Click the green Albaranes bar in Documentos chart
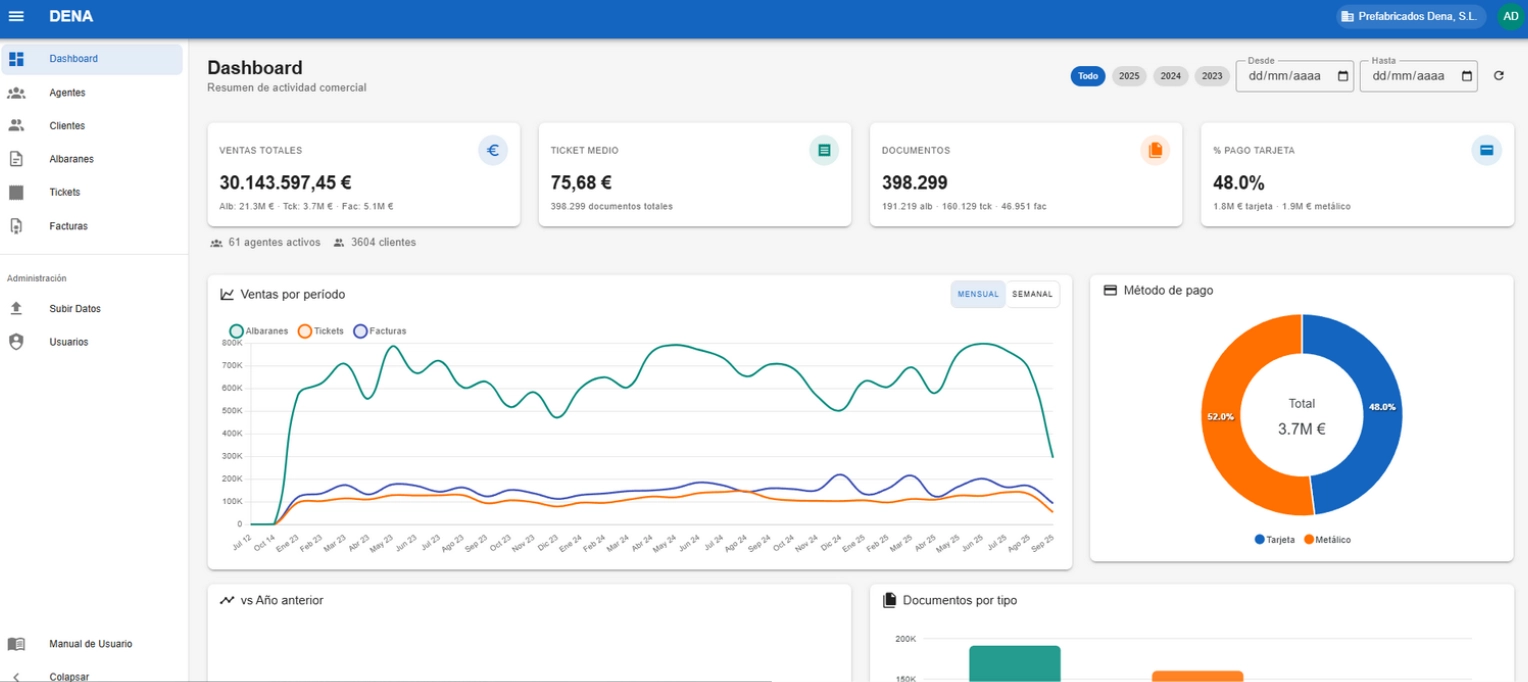 click(1014, 663)
